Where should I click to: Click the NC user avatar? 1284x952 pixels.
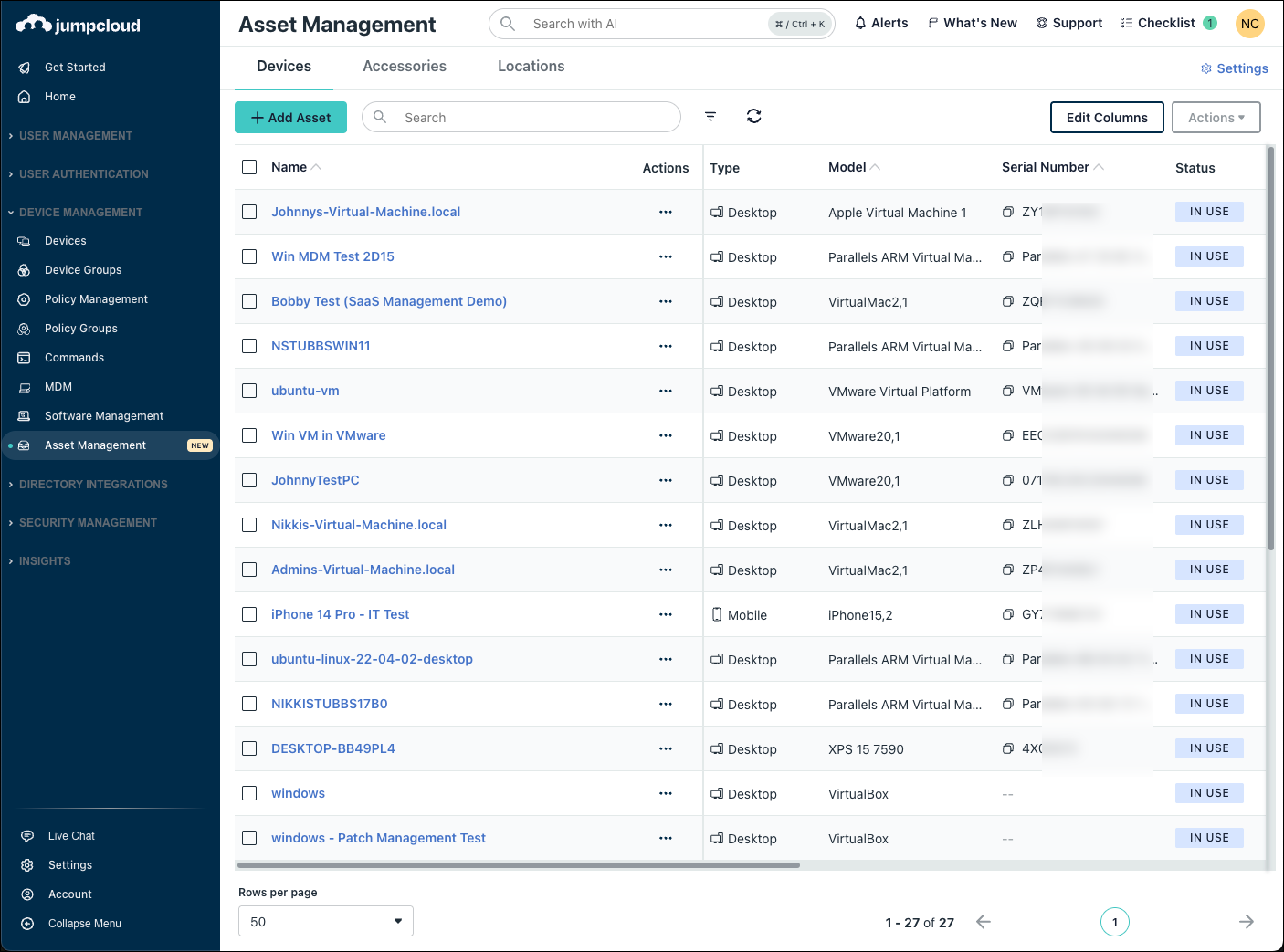(1250, 24)
